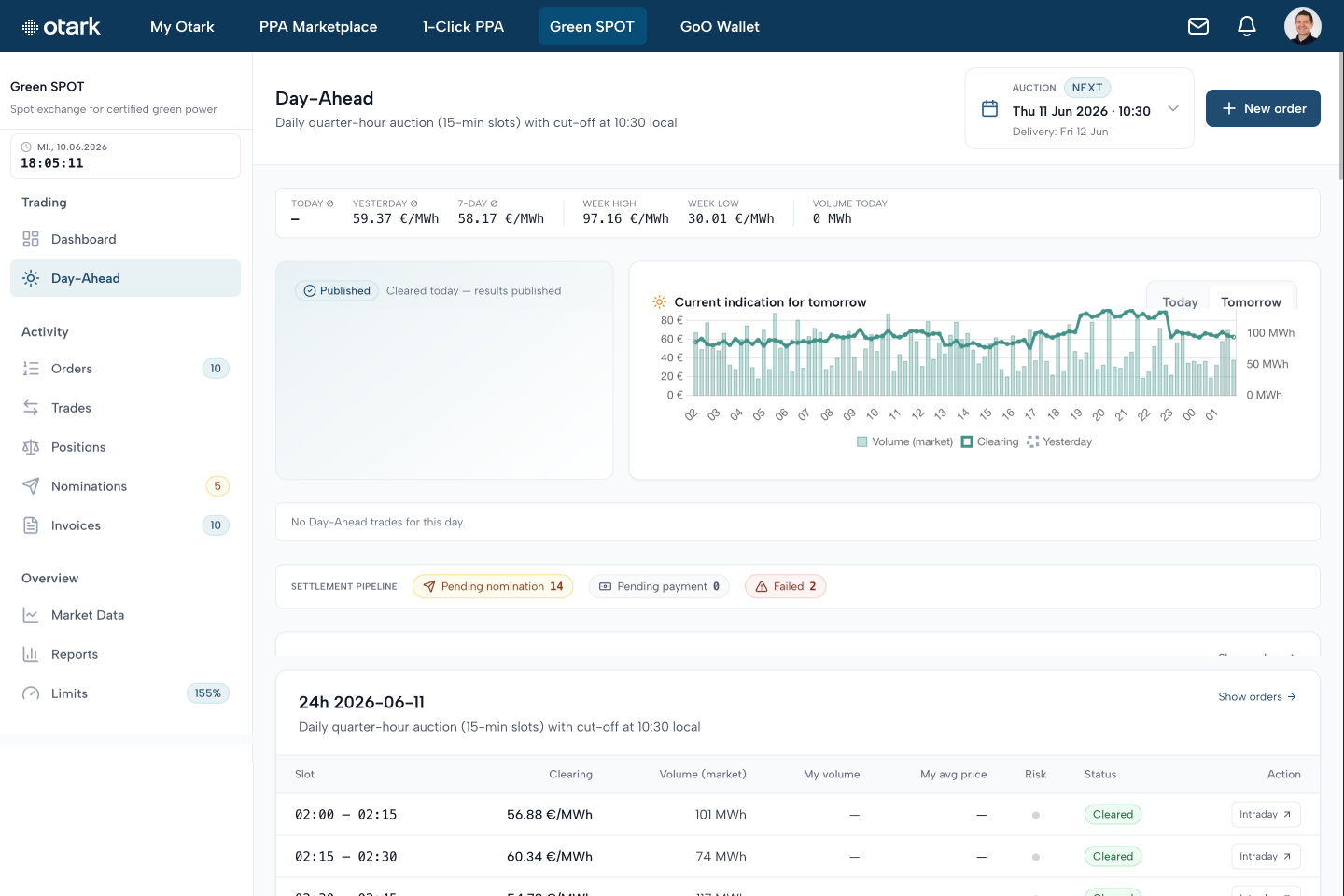
Task: Open the notifications bell
Action: click(x=1247, y=26)
